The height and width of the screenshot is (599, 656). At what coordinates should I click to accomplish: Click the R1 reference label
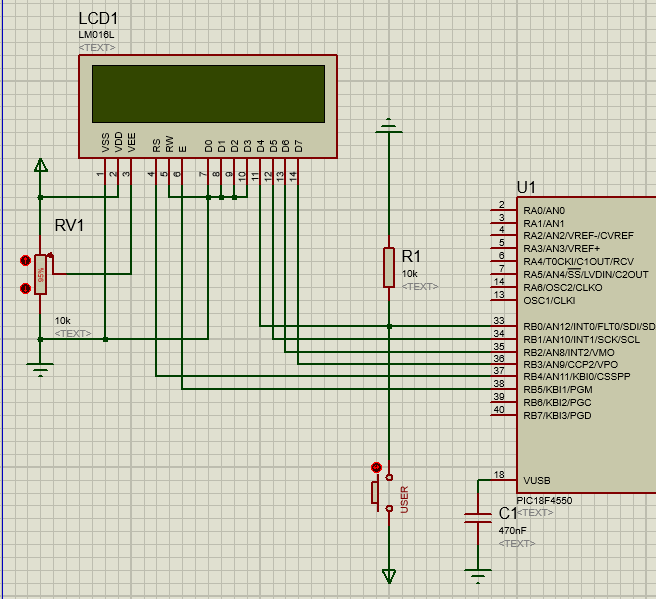pyautogui.click(x=411, y=256)
